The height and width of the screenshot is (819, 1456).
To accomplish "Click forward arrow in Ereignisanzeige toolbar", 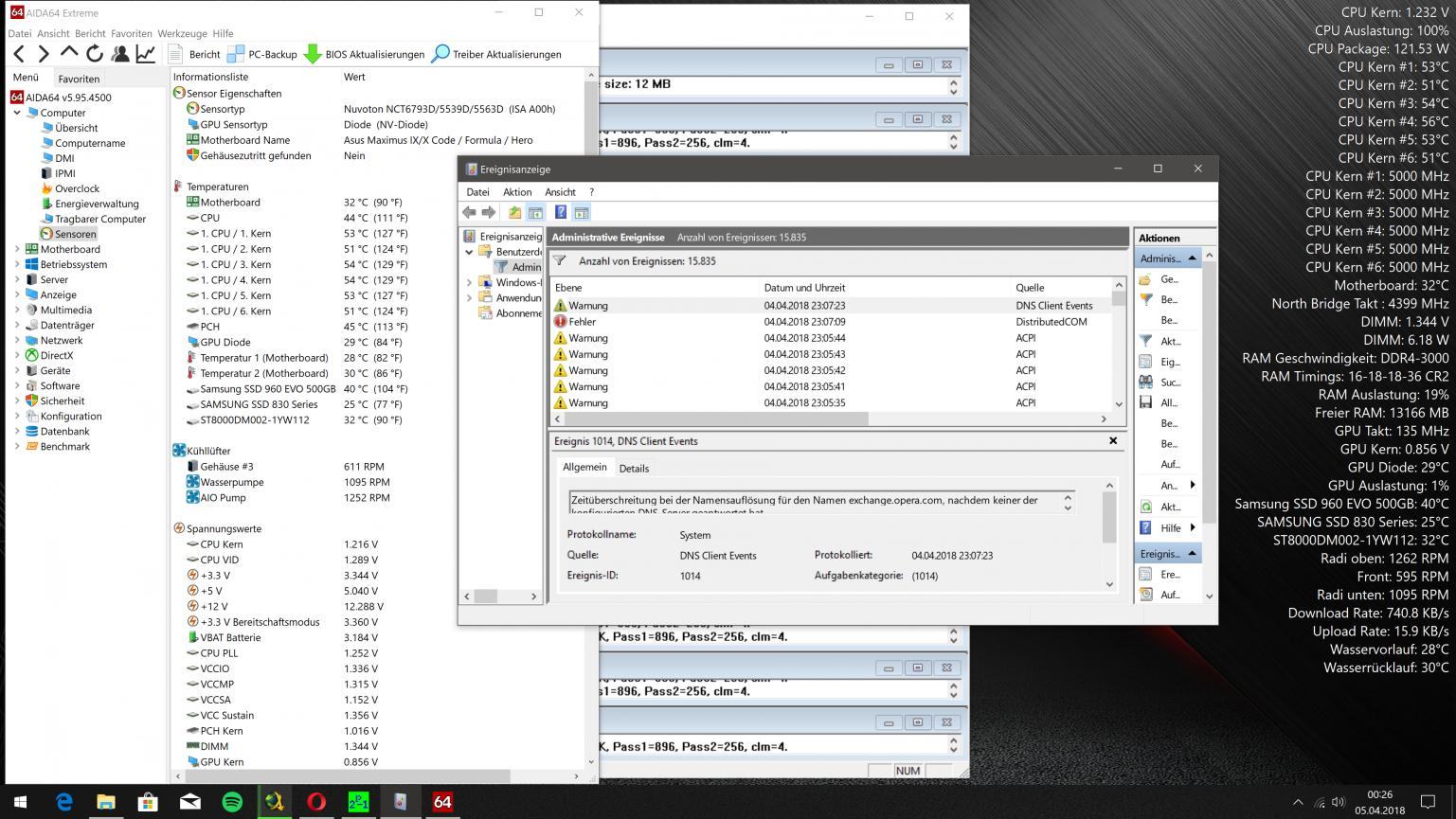I will 489,212.
